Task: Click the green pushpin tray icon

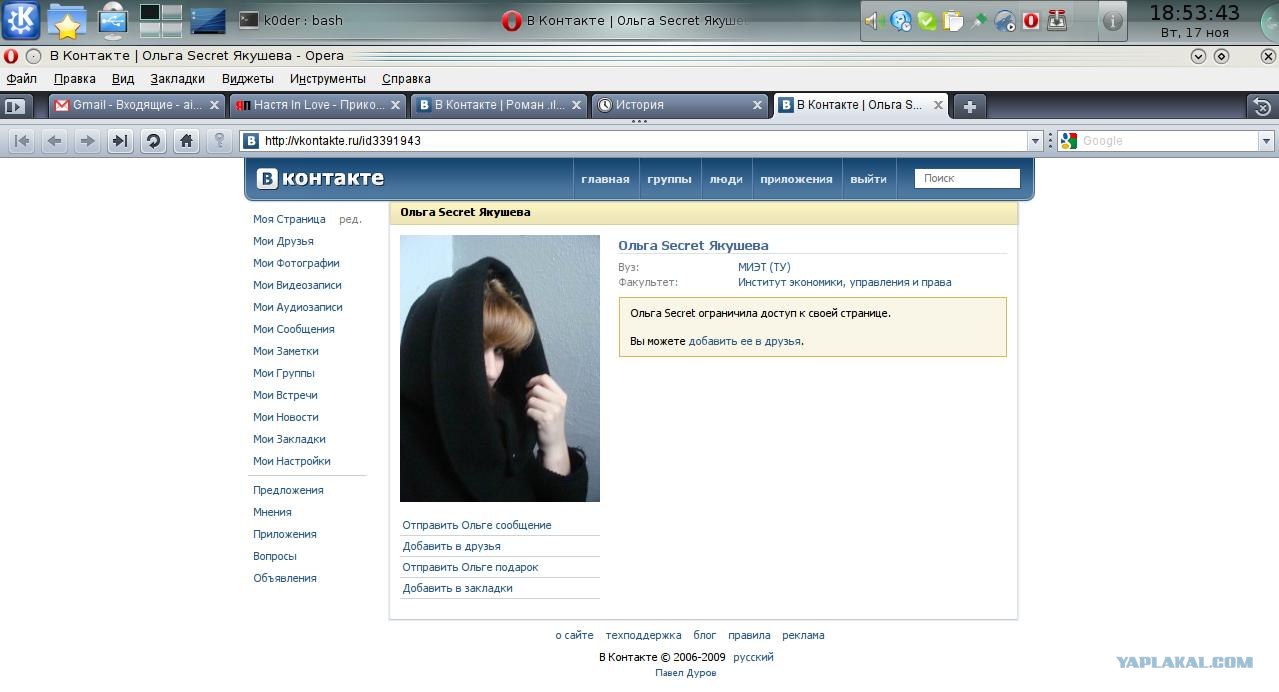Action: [x=979, y=21]
